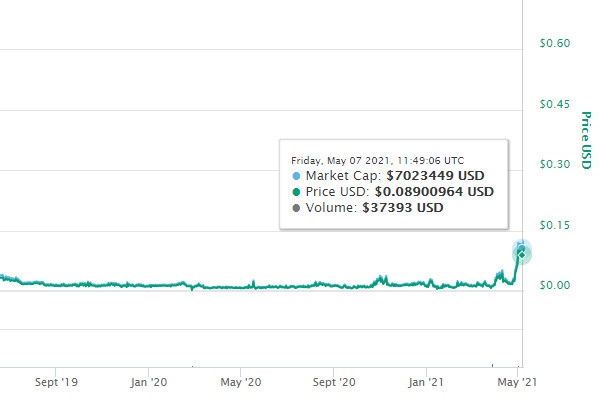Click the Volume $37393 USD line
The width and height of the screenshot is (600, 400).
pyautogui.click(x=368, y=207)
